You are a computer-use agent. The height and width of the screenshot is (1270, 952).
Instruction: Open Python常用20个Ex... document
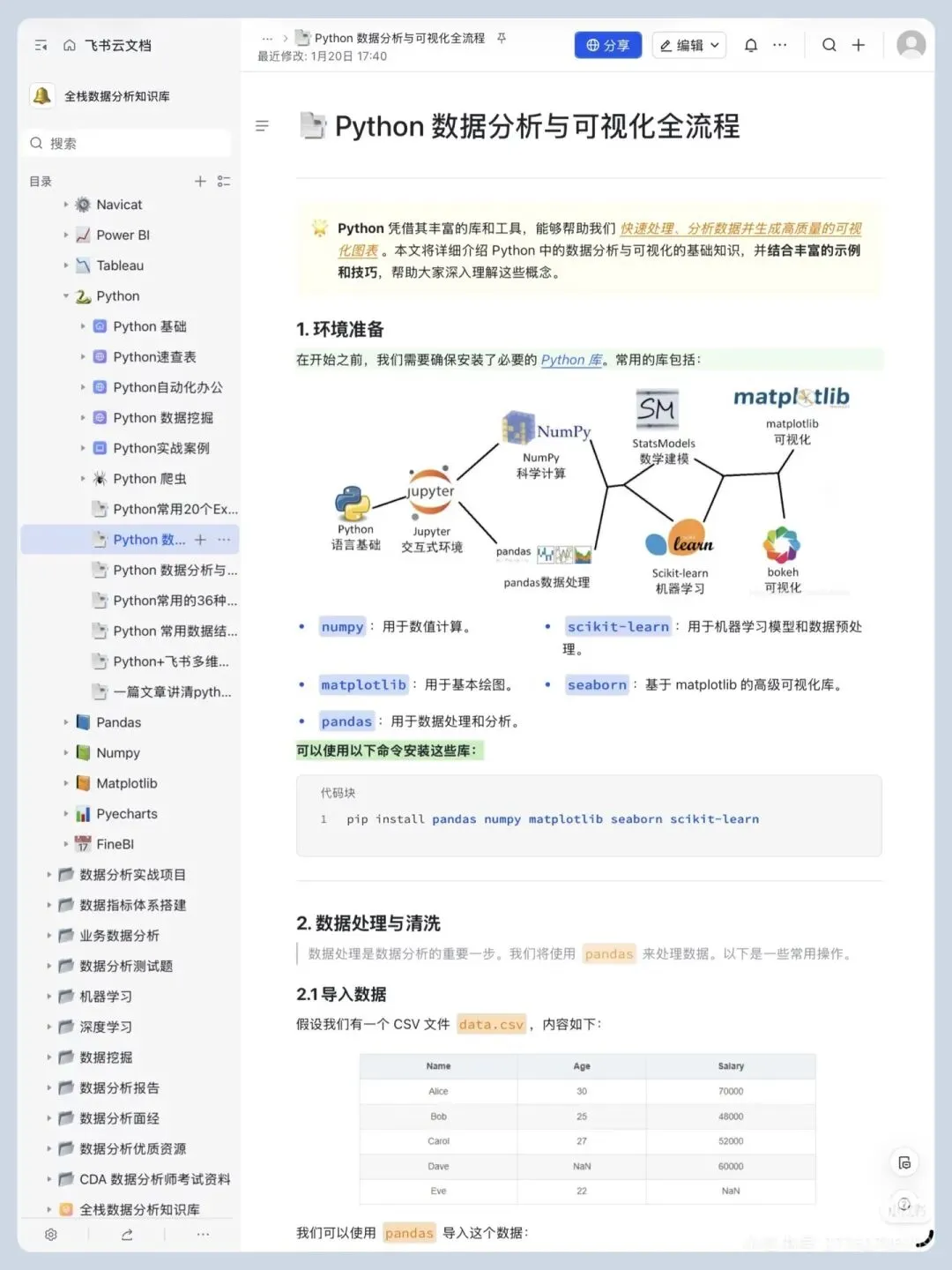tap(175, 510)
